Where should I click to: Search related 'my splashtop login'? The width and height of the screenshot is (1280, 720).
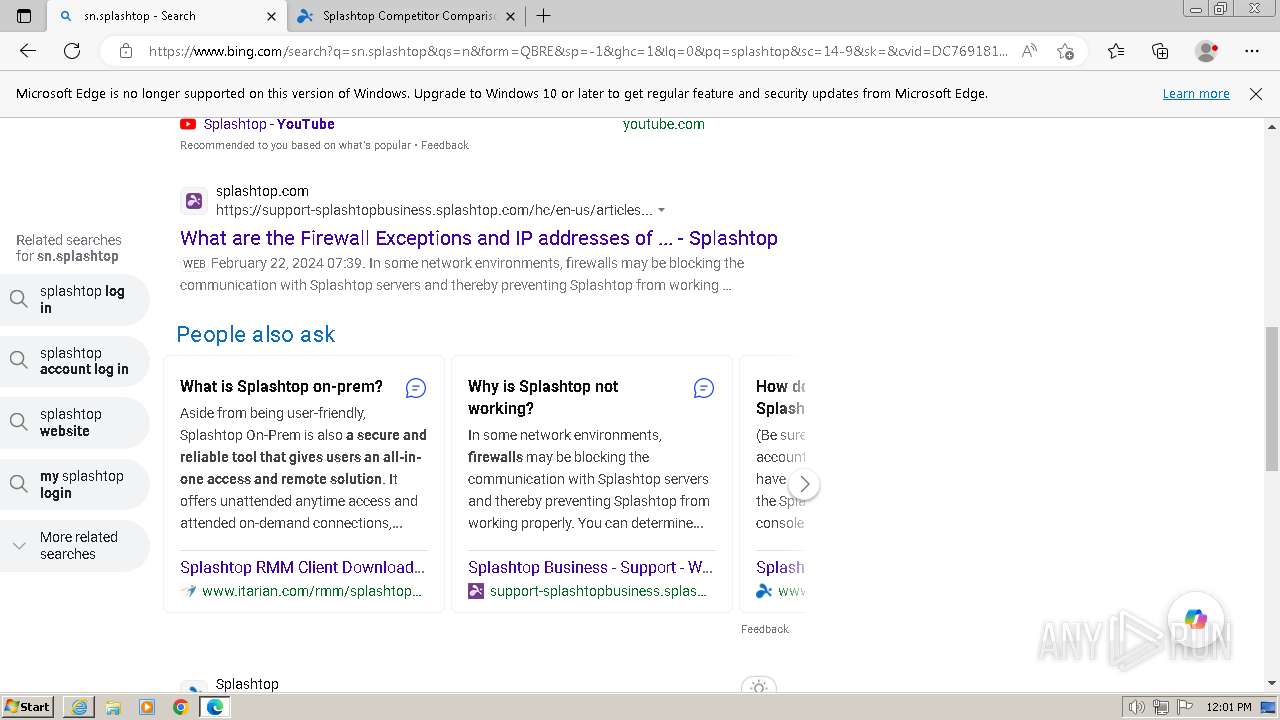pyautogui.click(x=75, y=484)
